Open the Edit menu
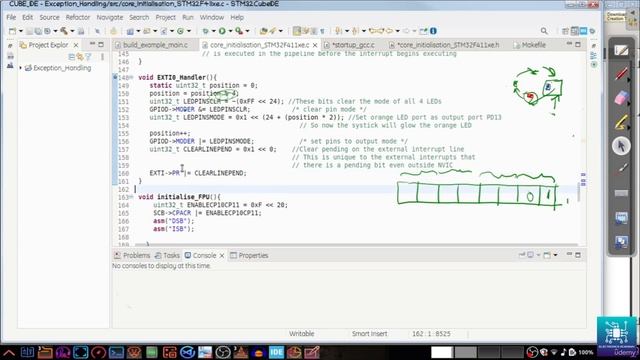 coord(27,18)
